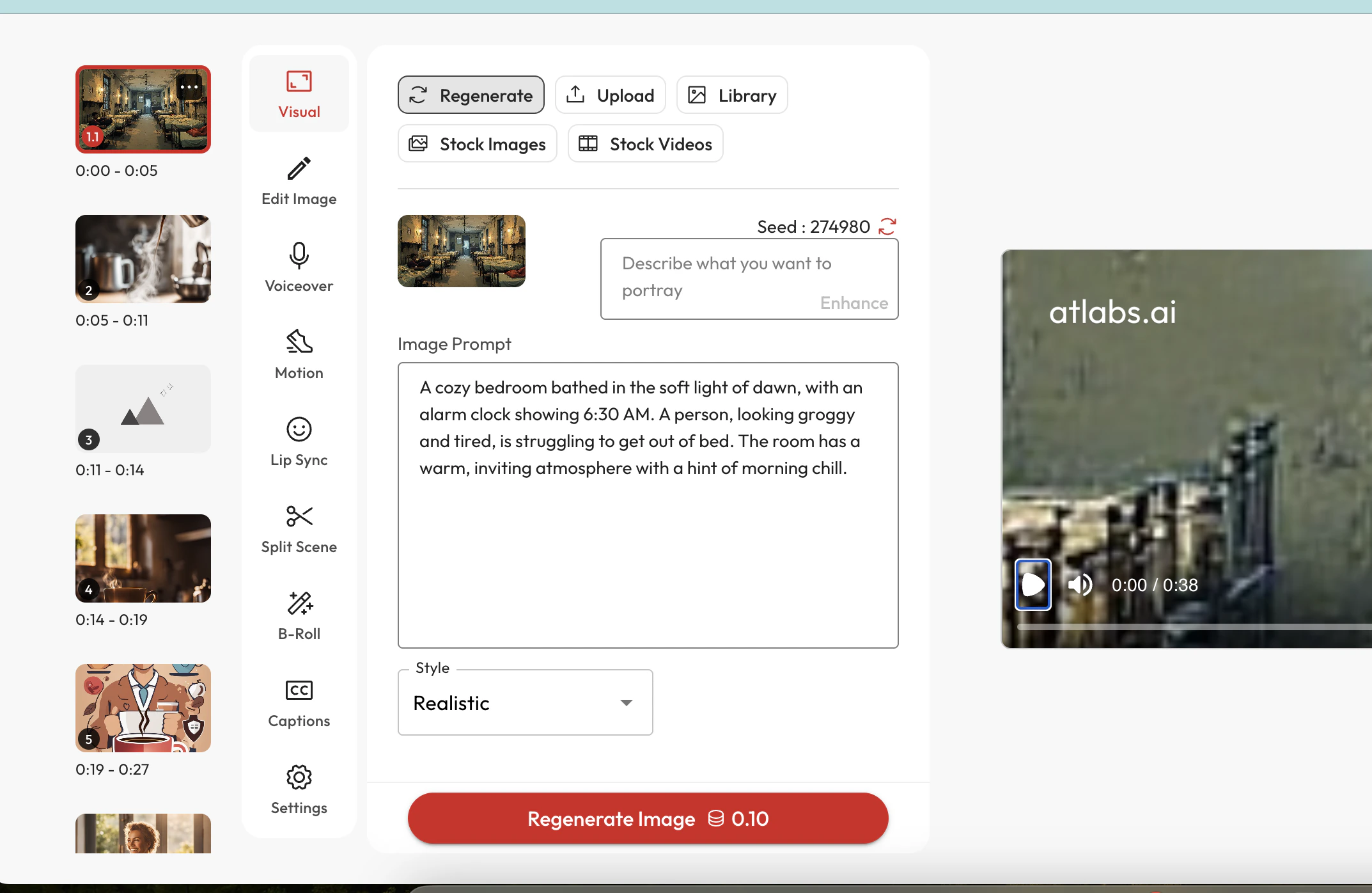Switch to the Stock Videos tab

(645, 144)
